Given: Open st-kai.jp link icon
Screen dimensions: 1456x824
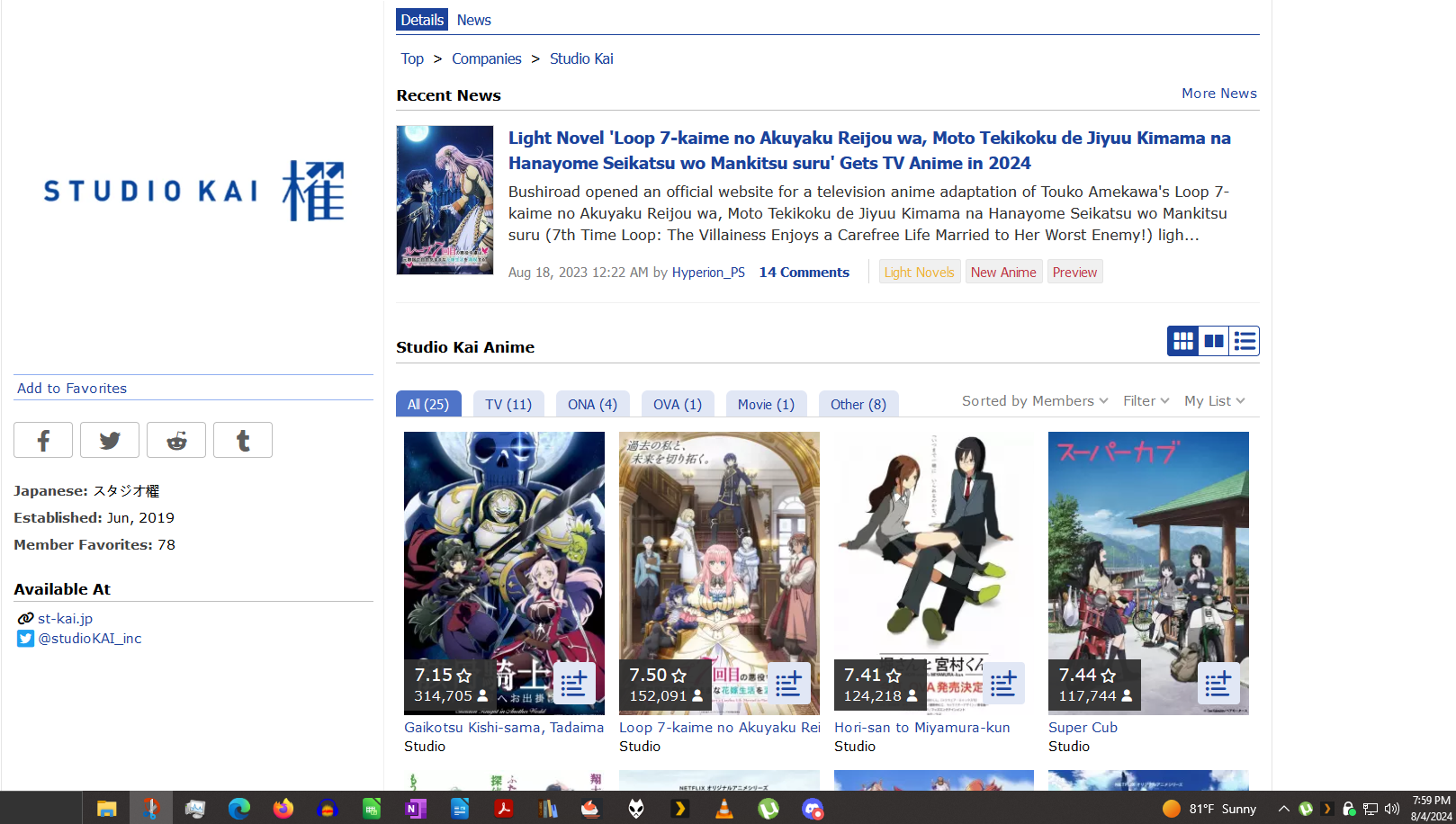Looking at the screenshot, I should [x=25, y=618].
